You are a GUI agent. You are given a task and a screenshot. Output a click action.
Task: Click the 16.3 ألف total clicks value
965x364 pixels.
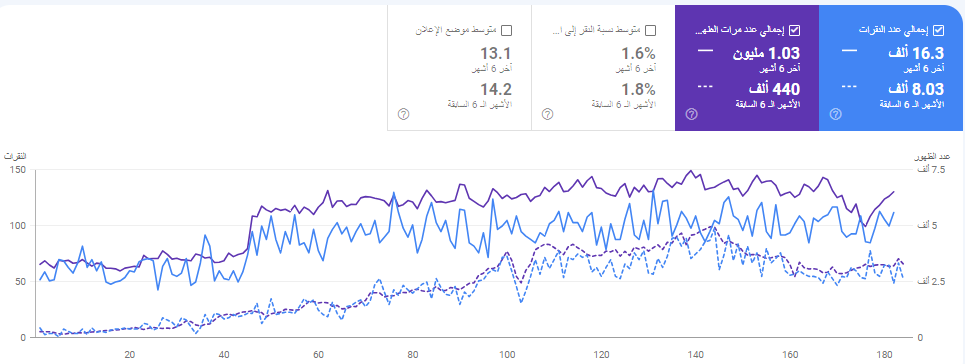click(x=916, y=54)
